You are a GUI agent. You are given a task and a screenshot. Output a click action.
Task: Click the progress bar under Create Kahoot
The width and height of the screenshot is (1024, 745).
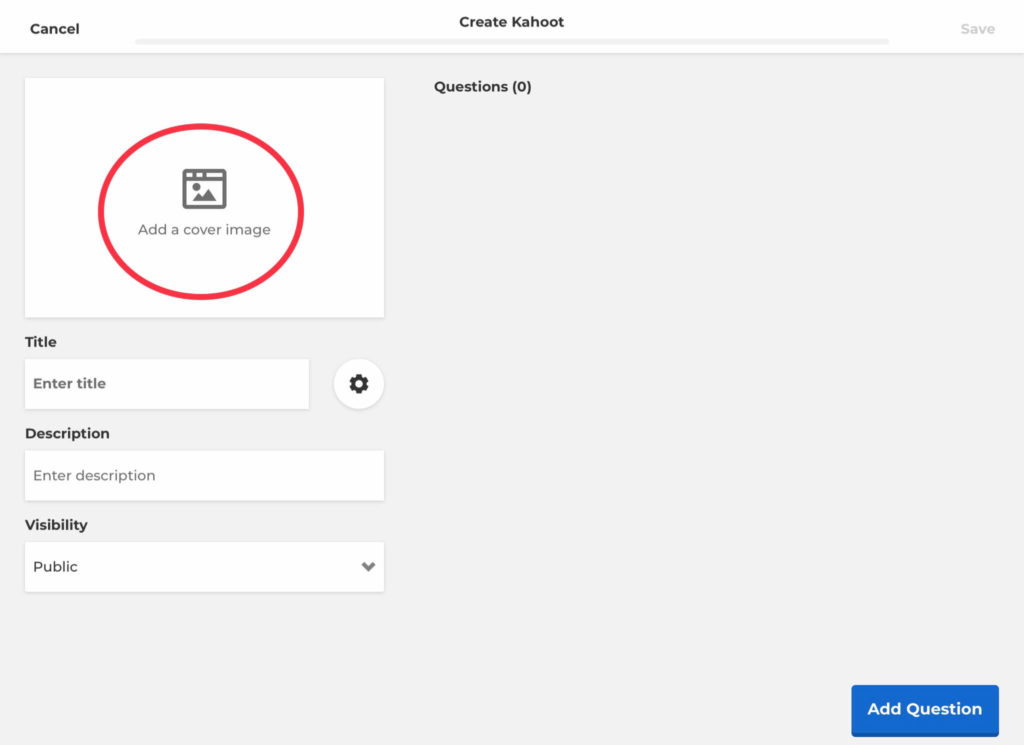512,42
